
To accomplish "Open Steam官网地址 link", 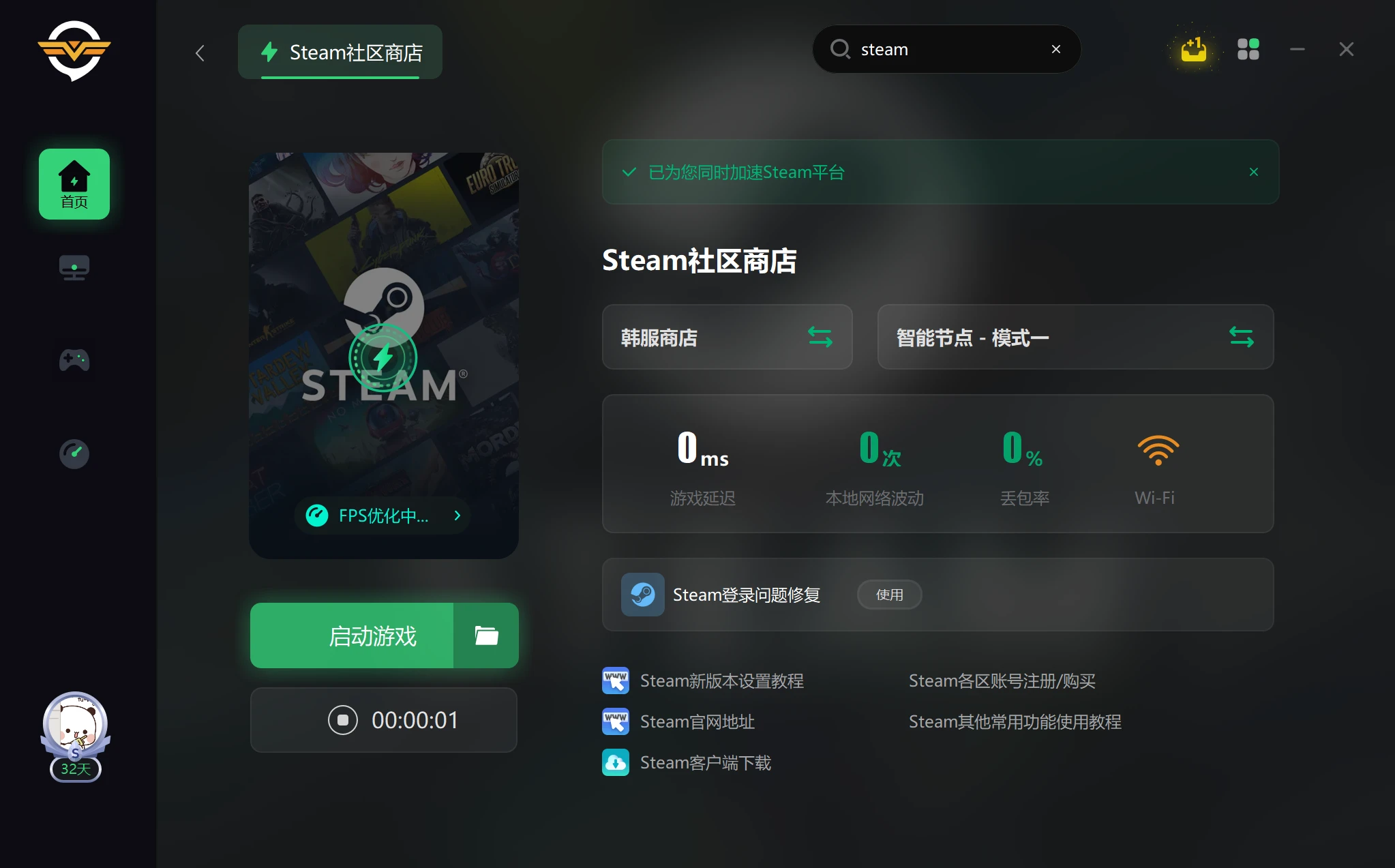I will [697, 721].
